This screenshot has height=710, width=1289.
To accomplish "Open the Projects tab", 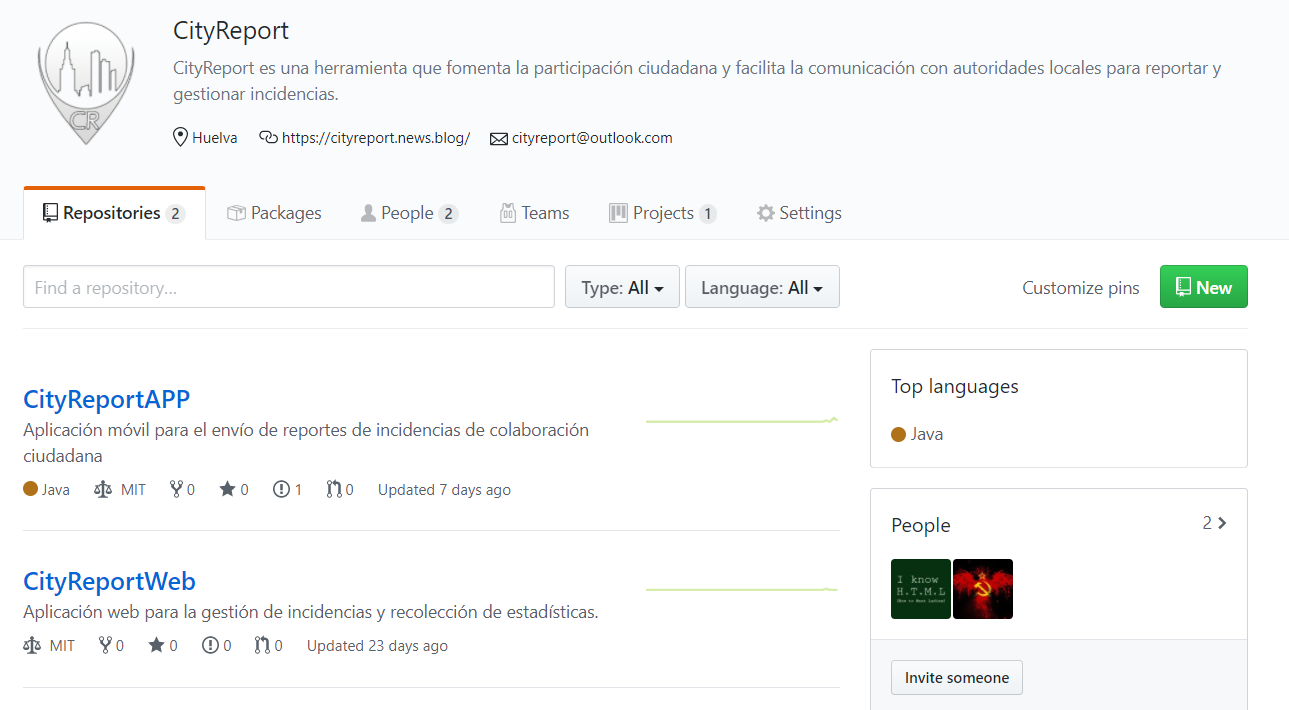I will [662, 213].
